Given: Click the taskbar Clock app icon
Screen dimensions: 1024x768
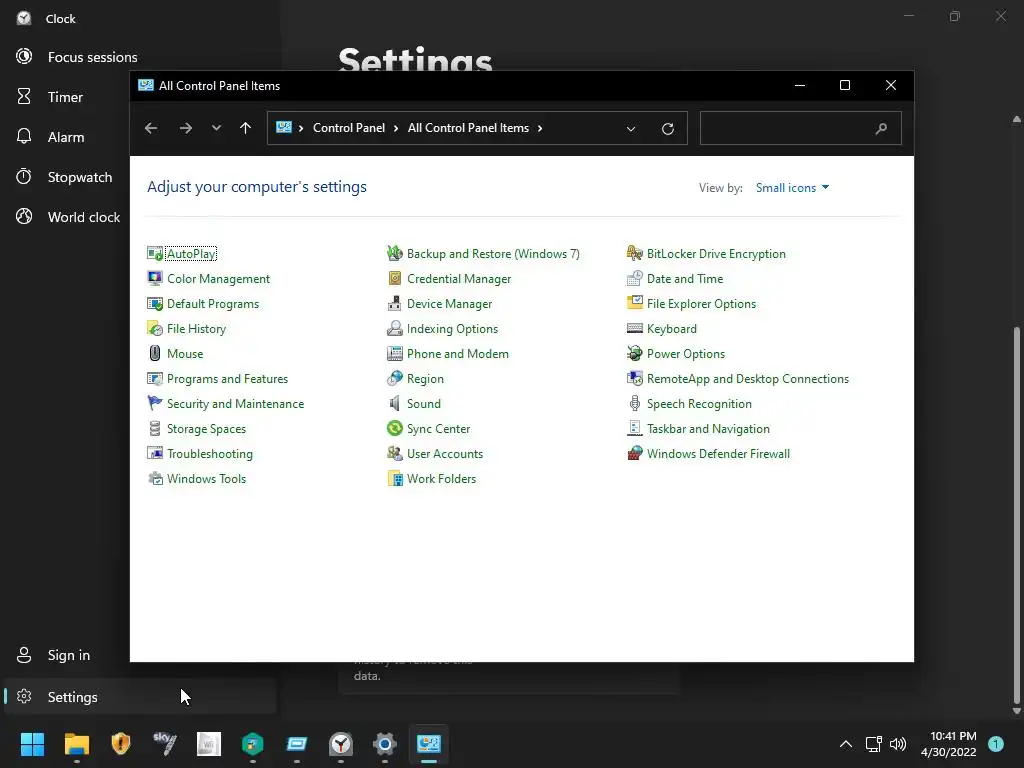Looking at the screenshot, I should [341, 744].
